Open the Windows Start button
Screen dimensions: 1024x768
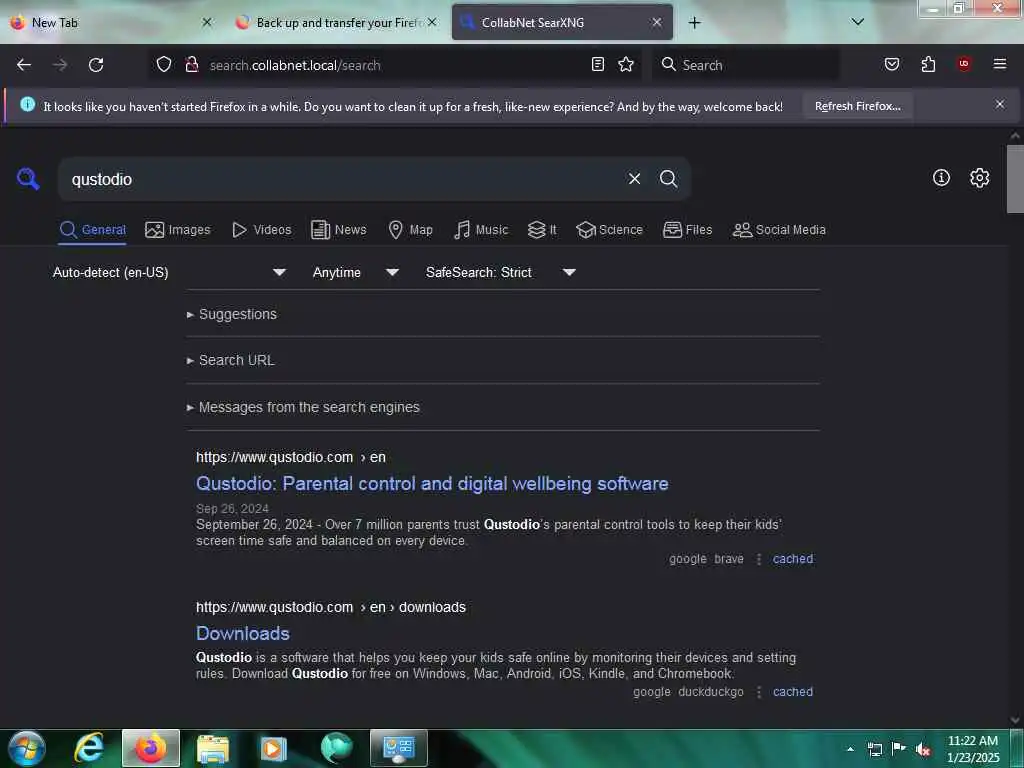(x=27, y=748)
